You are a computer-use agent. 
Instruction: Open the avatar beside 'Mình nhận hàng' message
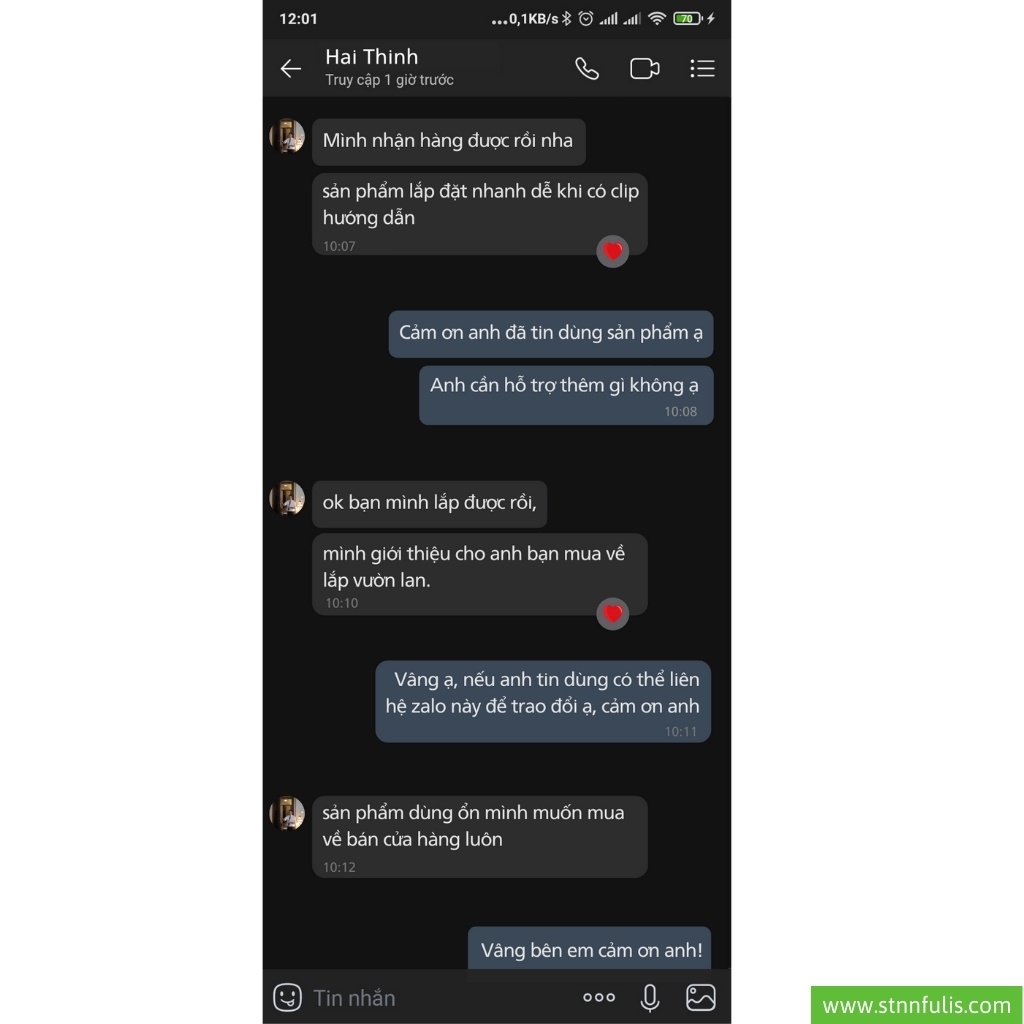point(287,136)
